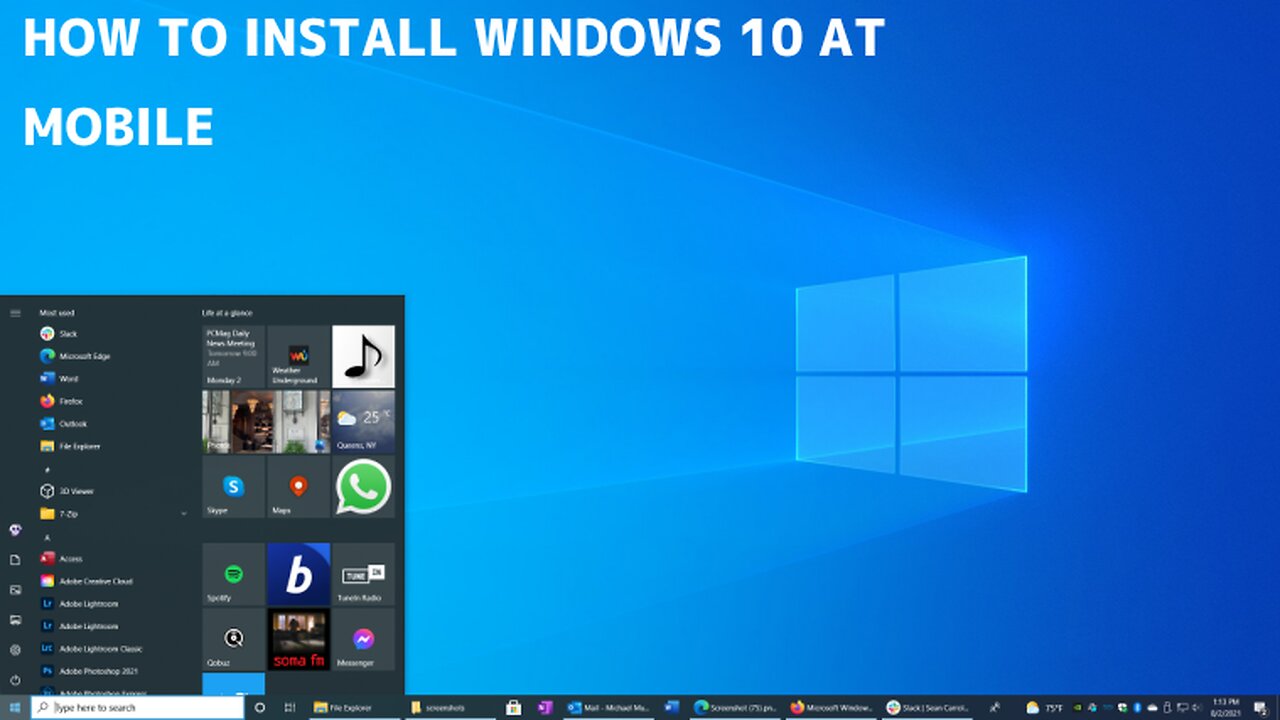Switch to the Slack taskbar window
This screenshot has width=1280, height=720.
[927, 707]
